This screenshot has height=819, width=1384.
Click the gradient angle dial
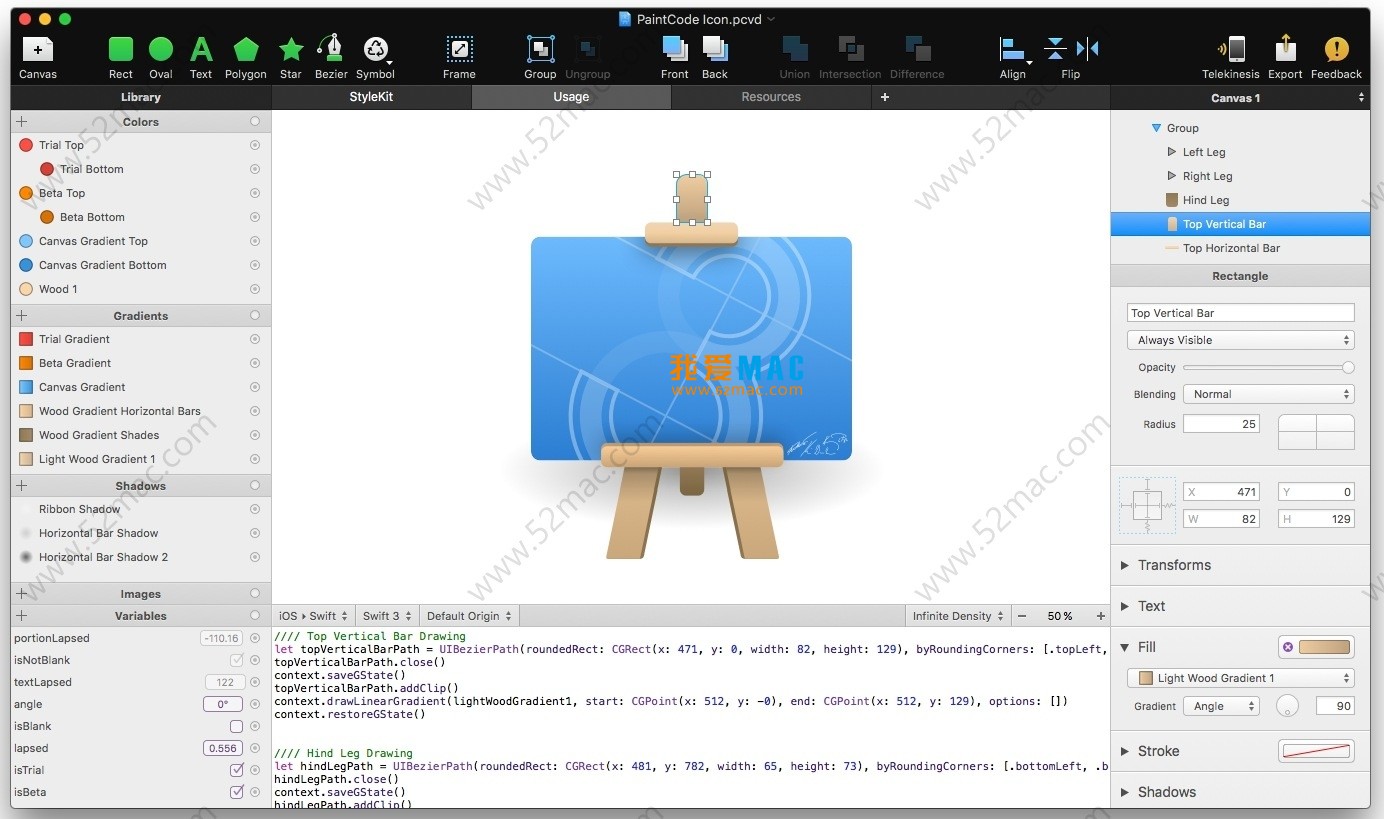click(1288, 706)
